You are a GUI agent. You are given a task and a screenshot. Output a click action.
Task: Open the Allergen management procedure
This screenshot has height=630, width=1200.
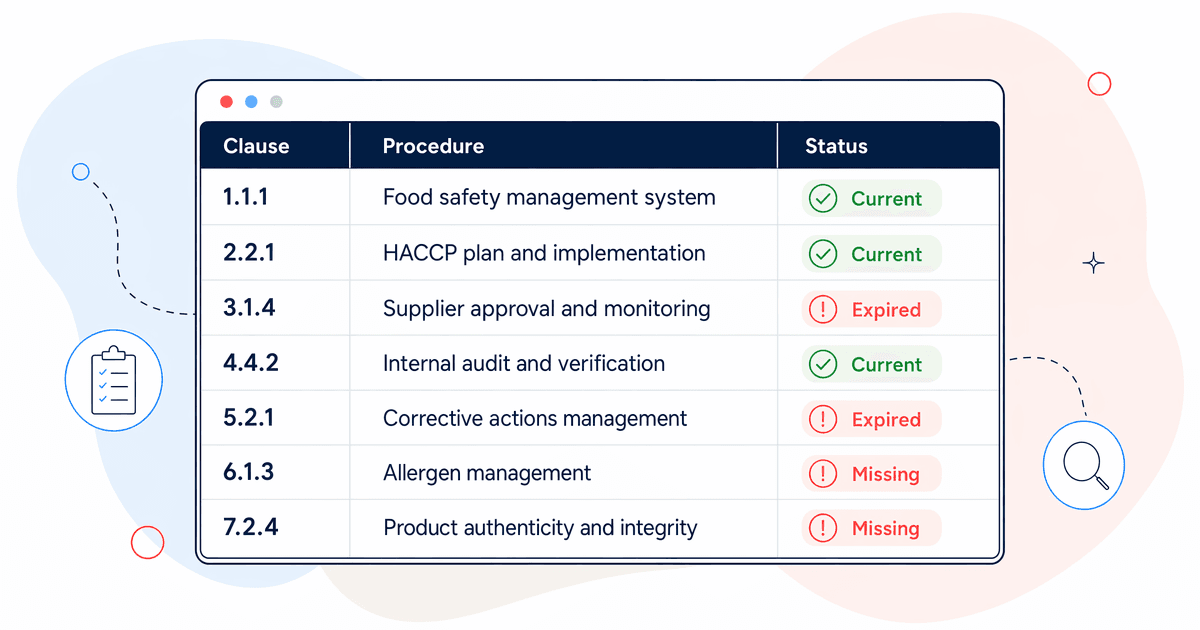tap(487, 473)
